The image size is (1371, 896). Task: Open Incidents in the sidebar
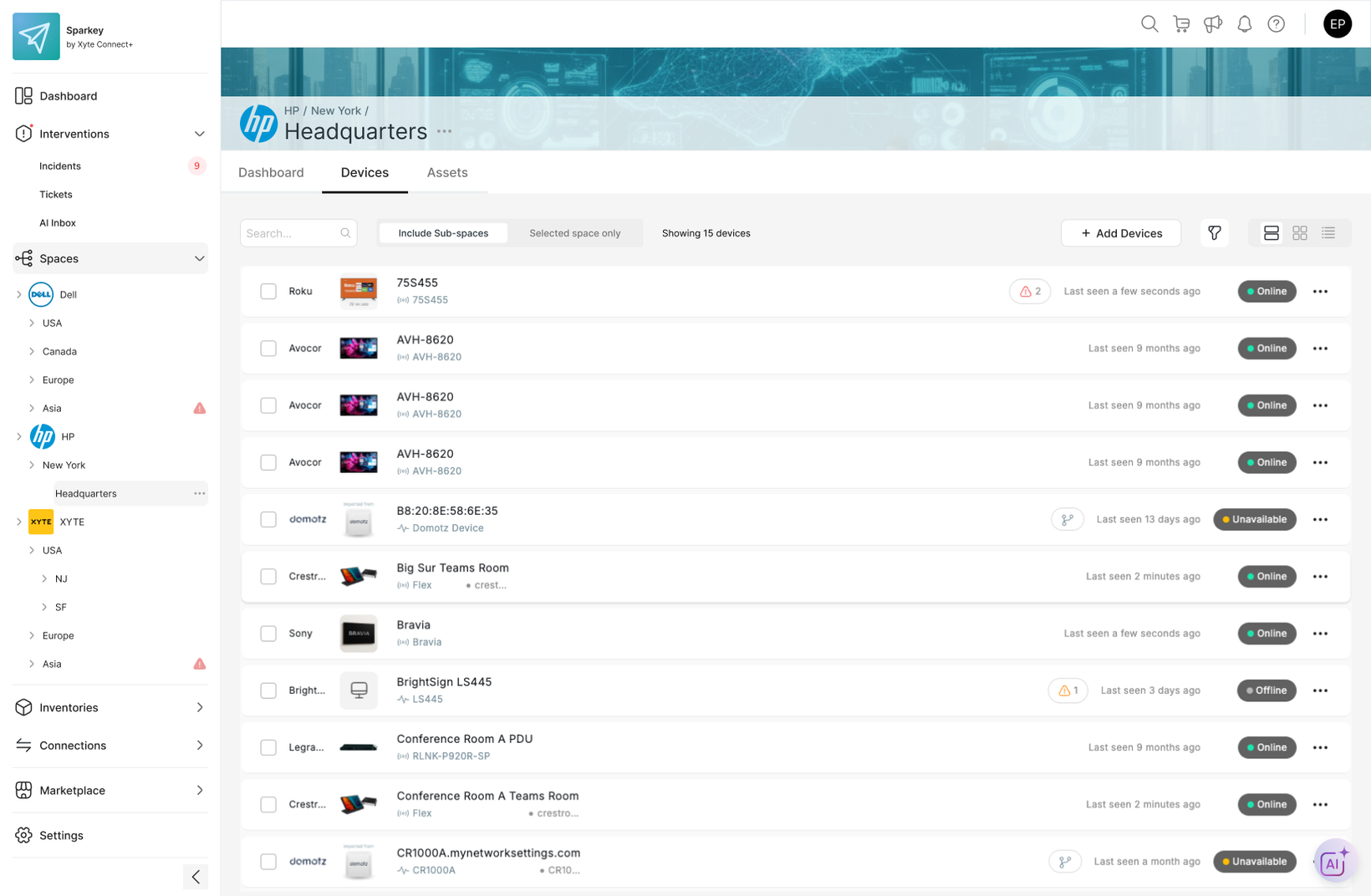pyautogui.click(x=60, y=166)
